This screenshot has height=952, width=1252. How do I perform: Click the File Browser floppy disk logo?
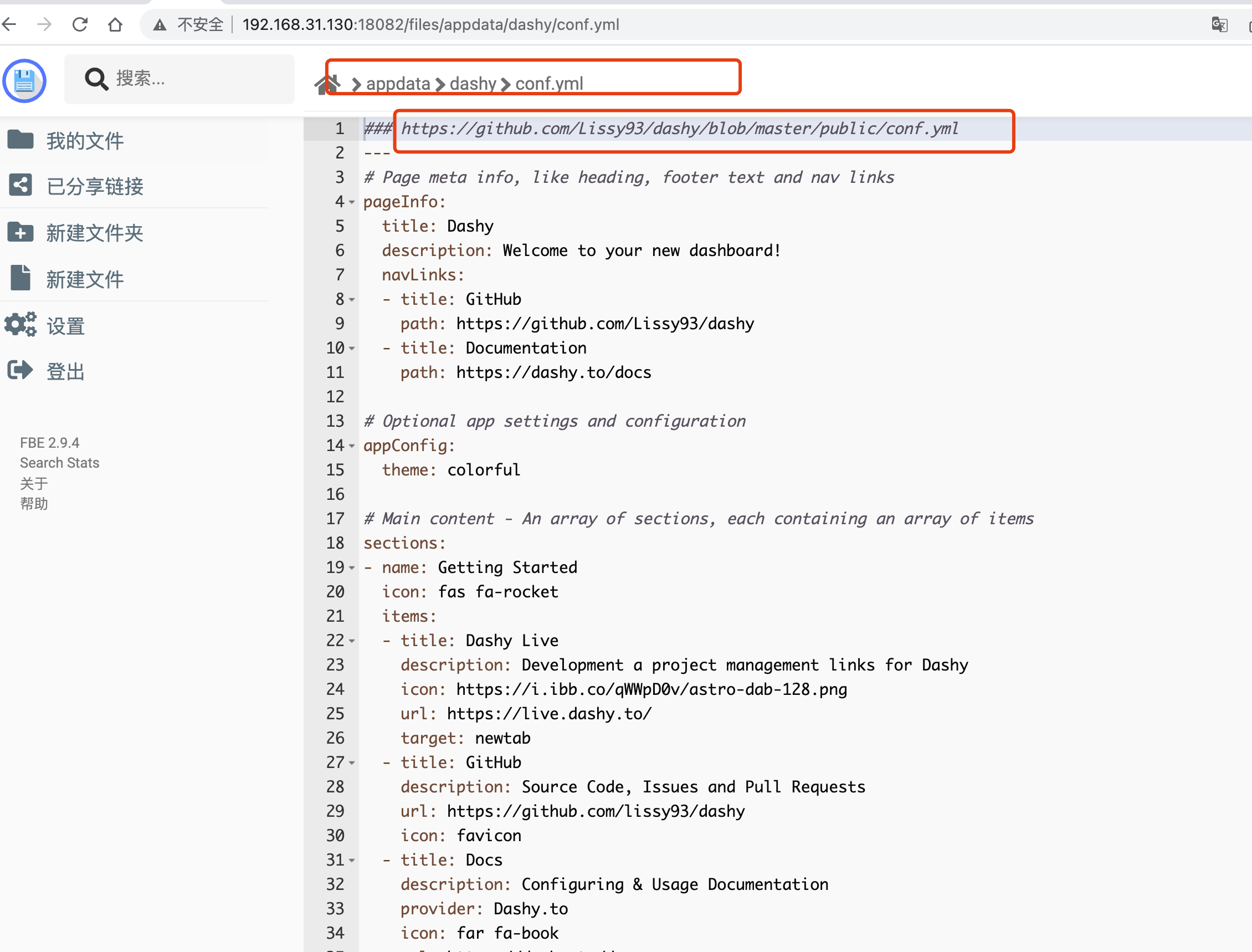point(24,80)
